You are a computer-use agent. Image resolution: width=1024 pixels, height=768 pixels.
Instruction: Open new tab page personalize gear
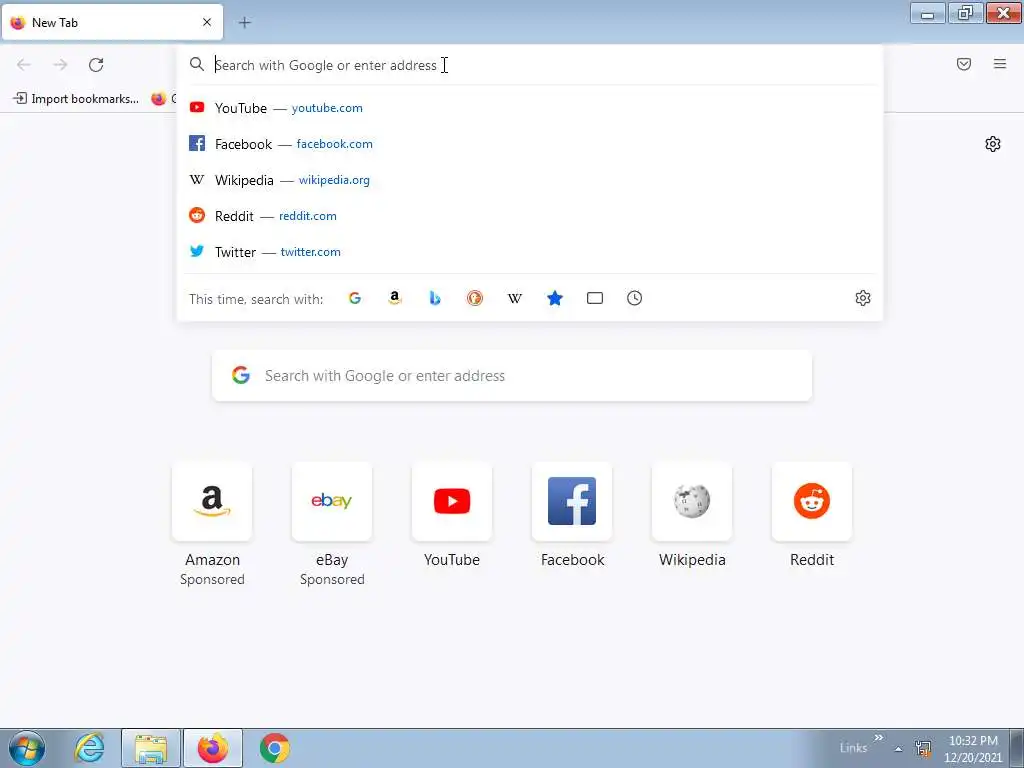pyautogui.click(x=993, y=144)
